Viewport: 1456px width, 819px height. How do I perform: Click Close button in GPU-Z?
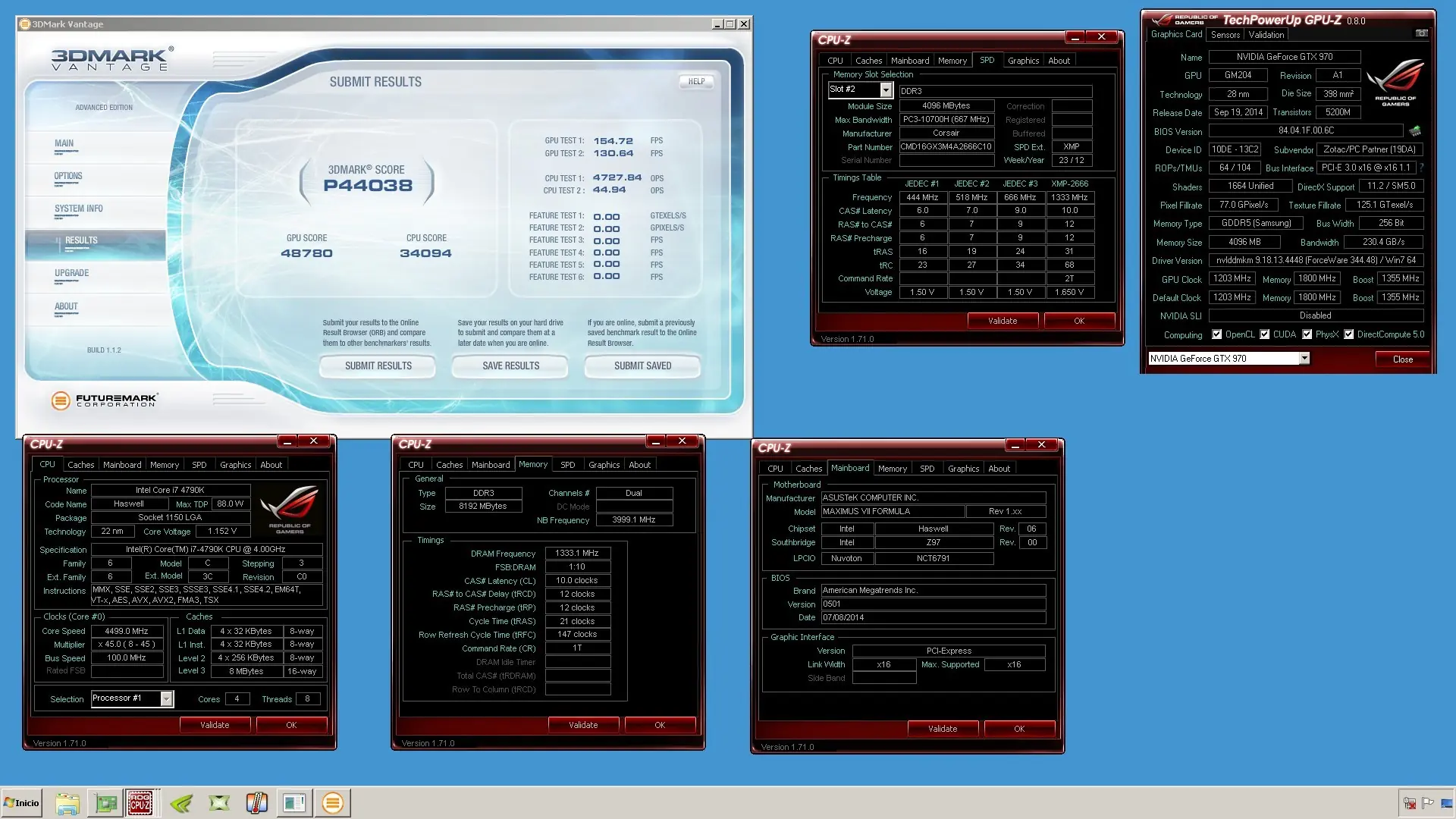(1402, 359)
